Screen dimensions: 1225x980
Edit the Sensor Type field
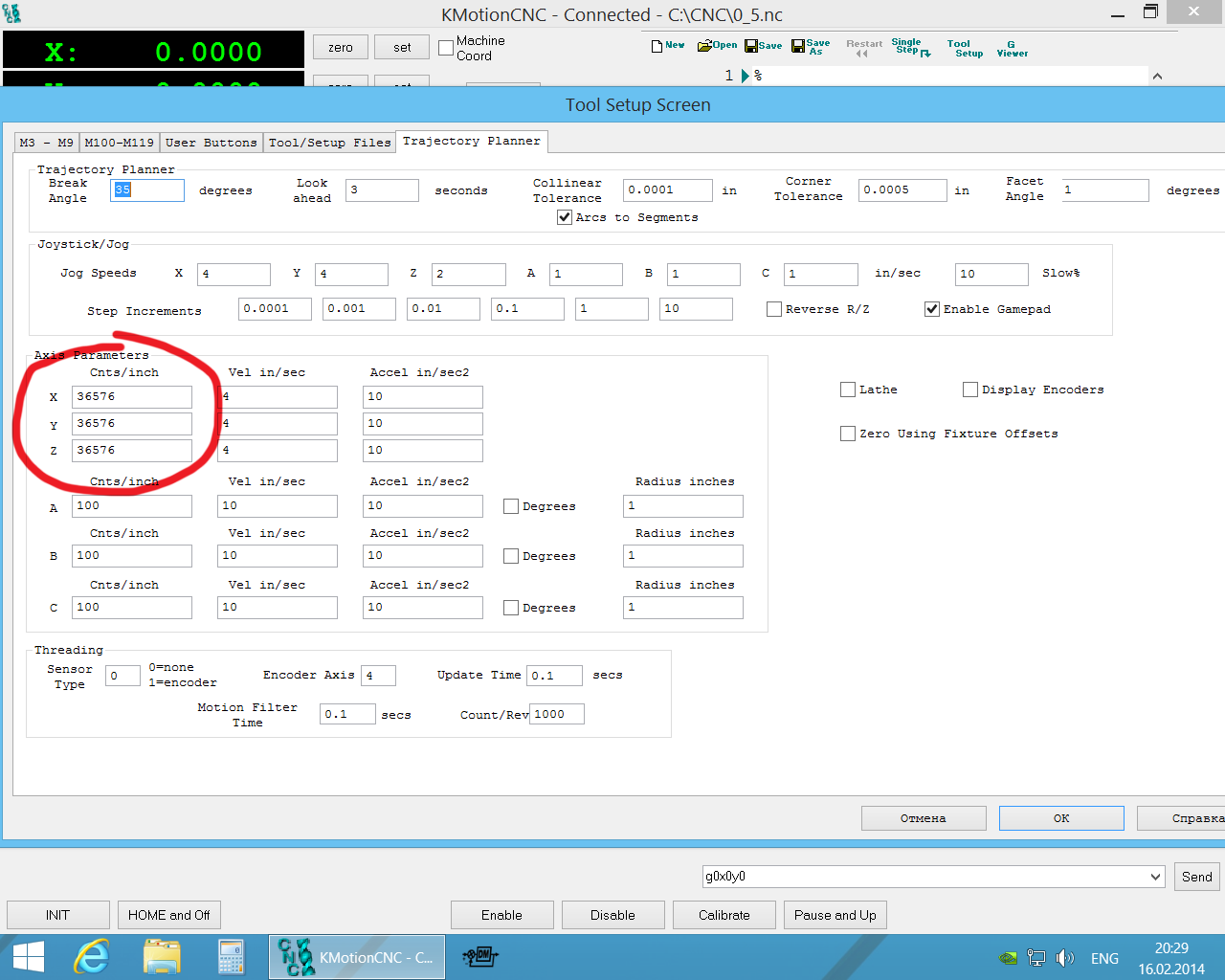point(122,677)
